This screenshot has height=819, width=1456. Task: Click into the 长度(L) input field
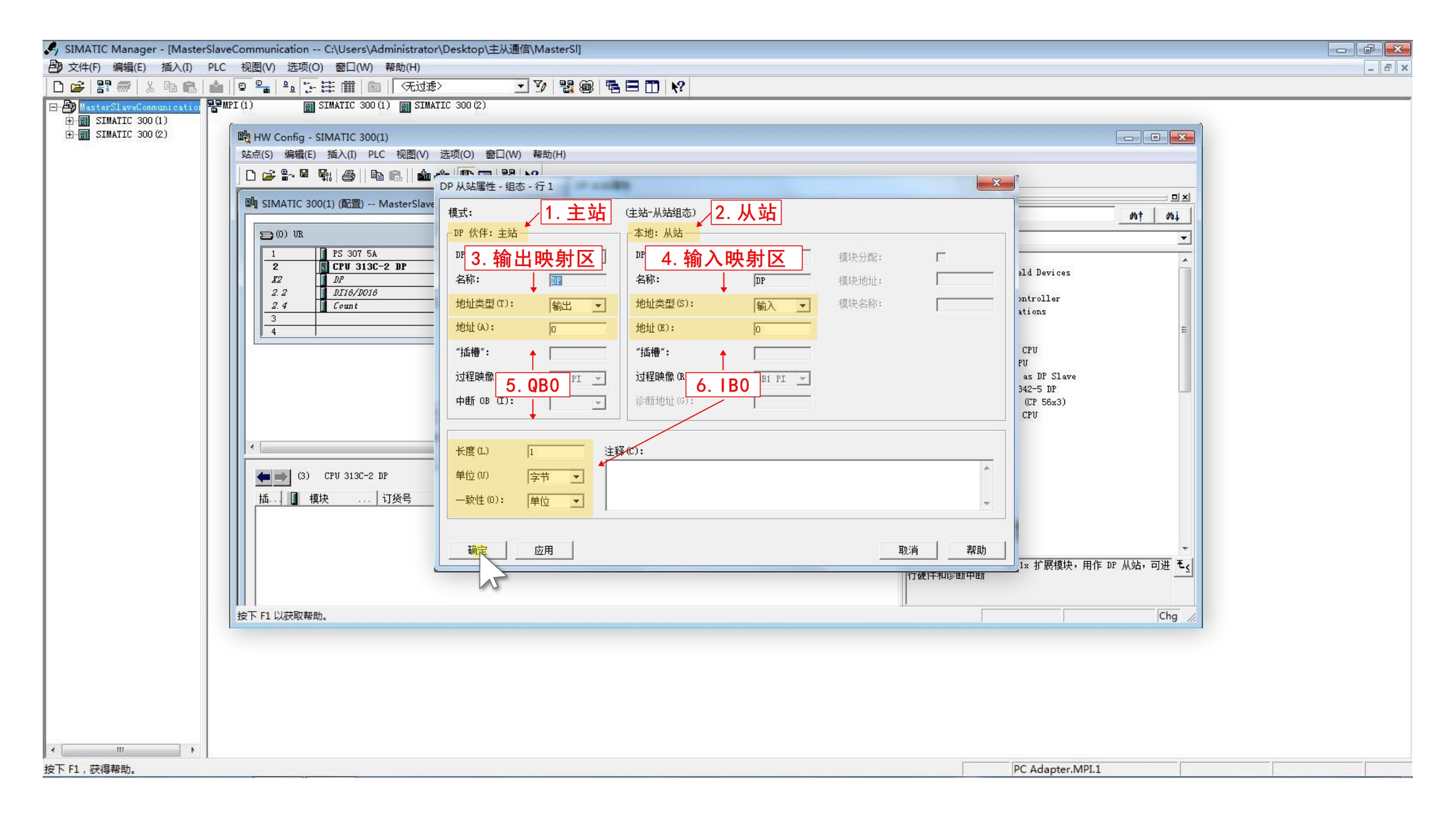click(556, 452)
